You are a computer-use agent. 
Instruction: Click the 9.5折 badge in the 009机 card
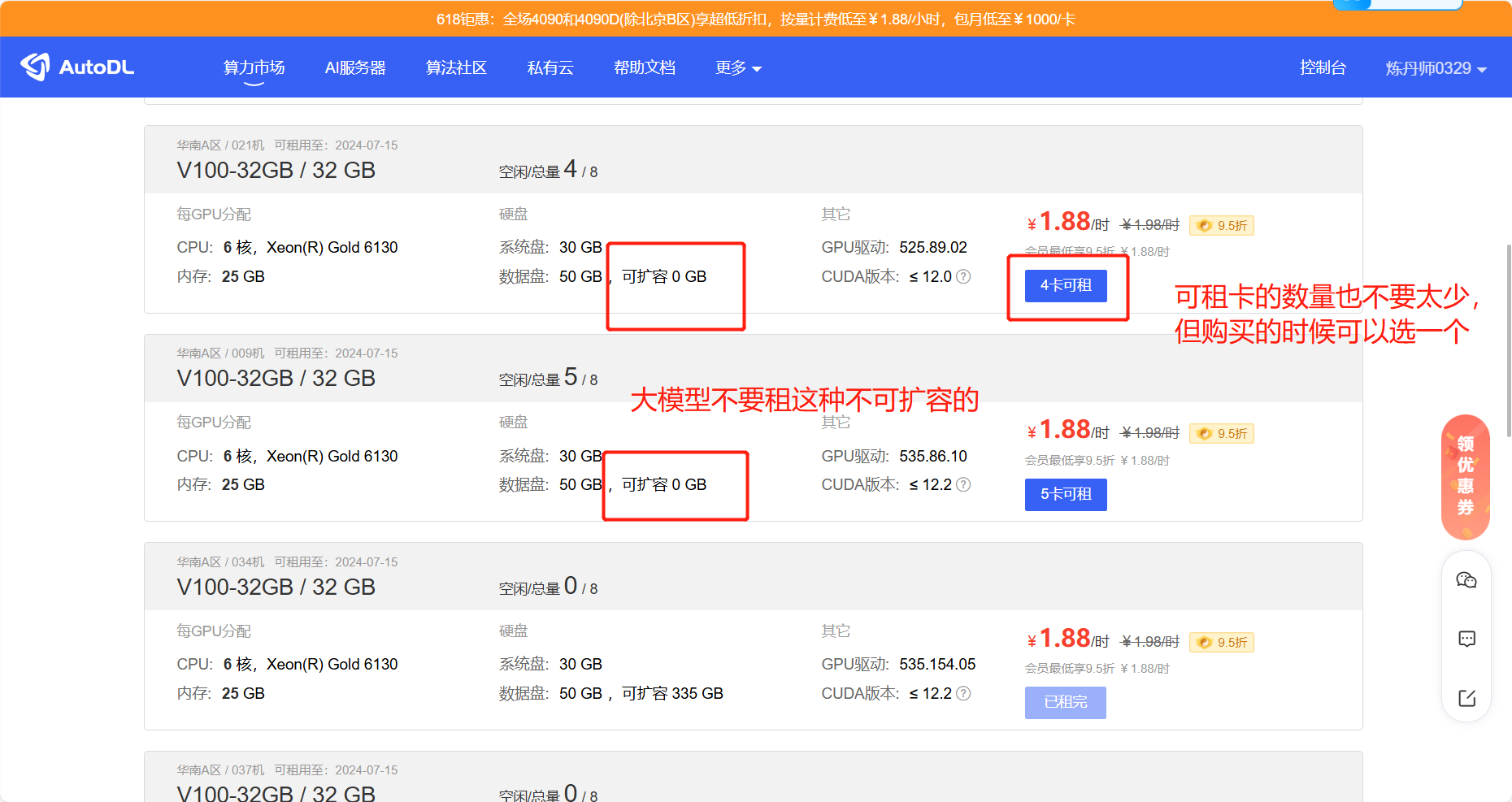[1222, 433]
